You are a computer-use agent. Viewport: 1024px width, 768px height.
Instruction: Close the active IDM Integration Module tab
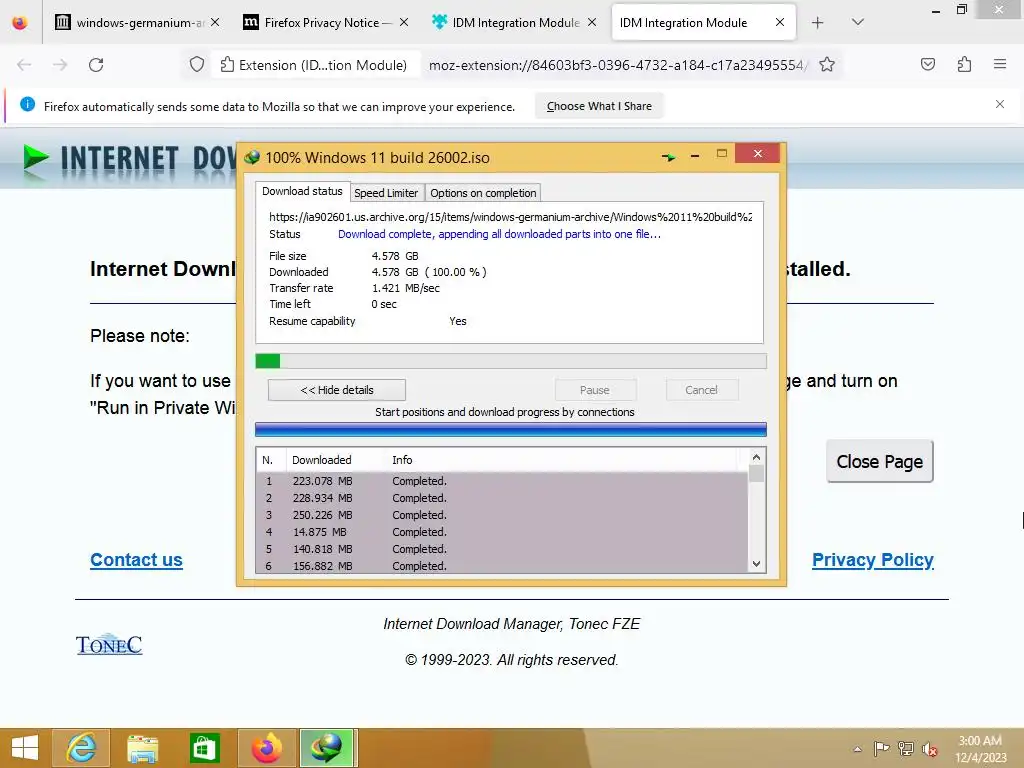780,22
